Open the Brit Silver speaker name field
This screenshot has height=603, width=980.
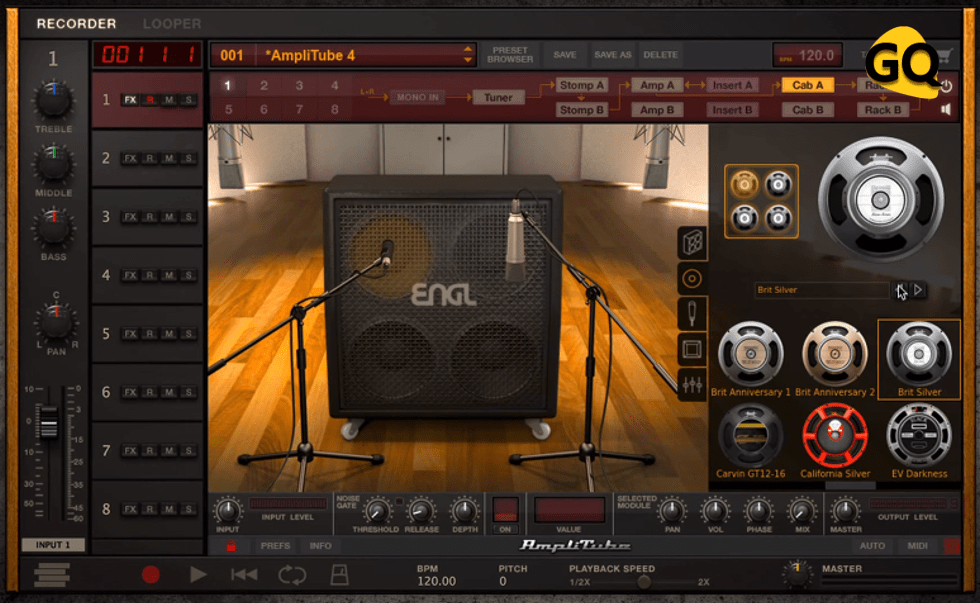click(822, 290)
